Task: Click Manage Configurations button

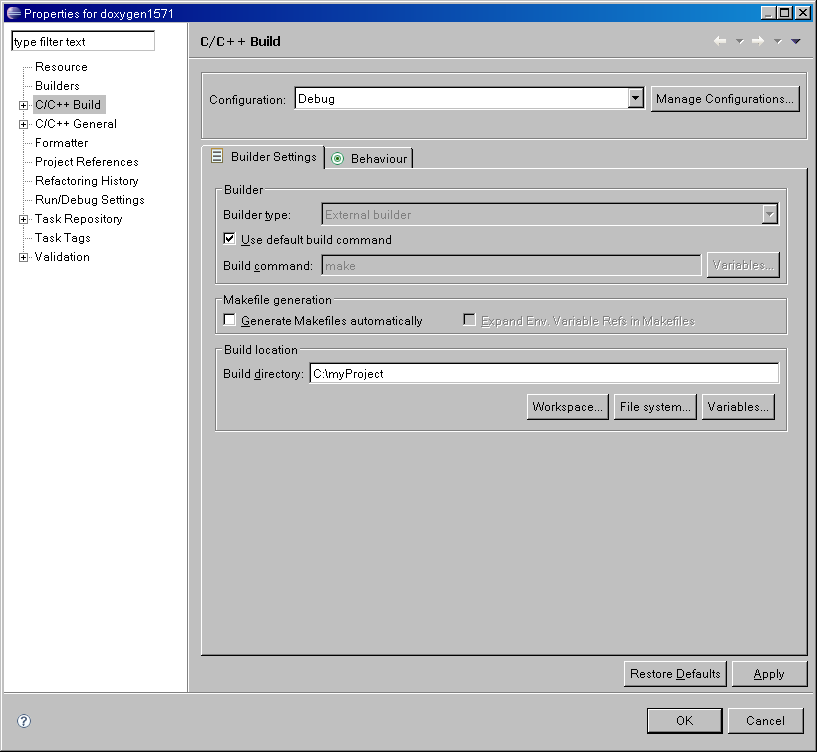Action: tap(725, 98)
